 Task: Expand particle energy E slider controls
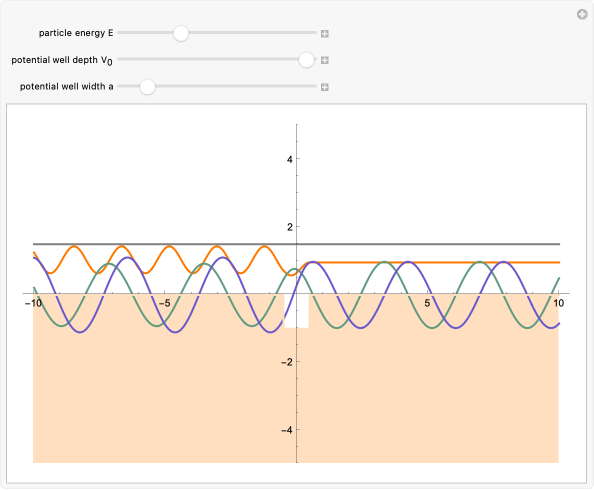[325, 34]
